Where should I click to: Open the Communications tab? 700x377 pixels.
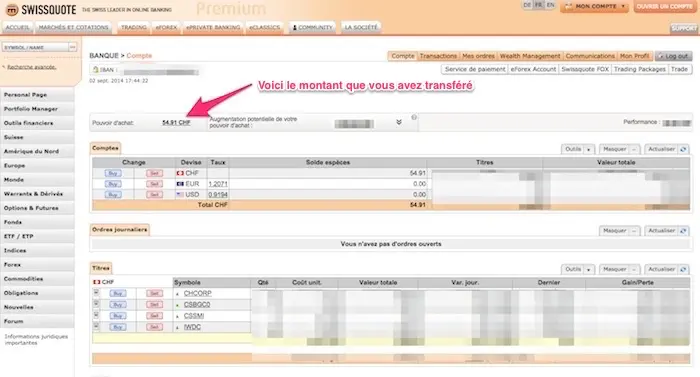[590, 56]
